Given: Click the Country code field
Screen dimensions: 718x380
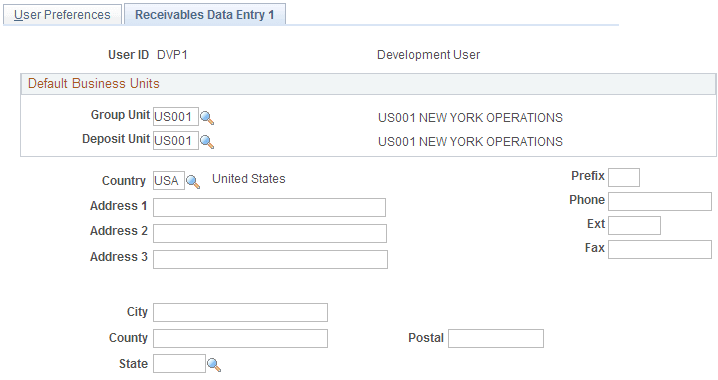Looking at the screenshot, I should pos(169,181).
